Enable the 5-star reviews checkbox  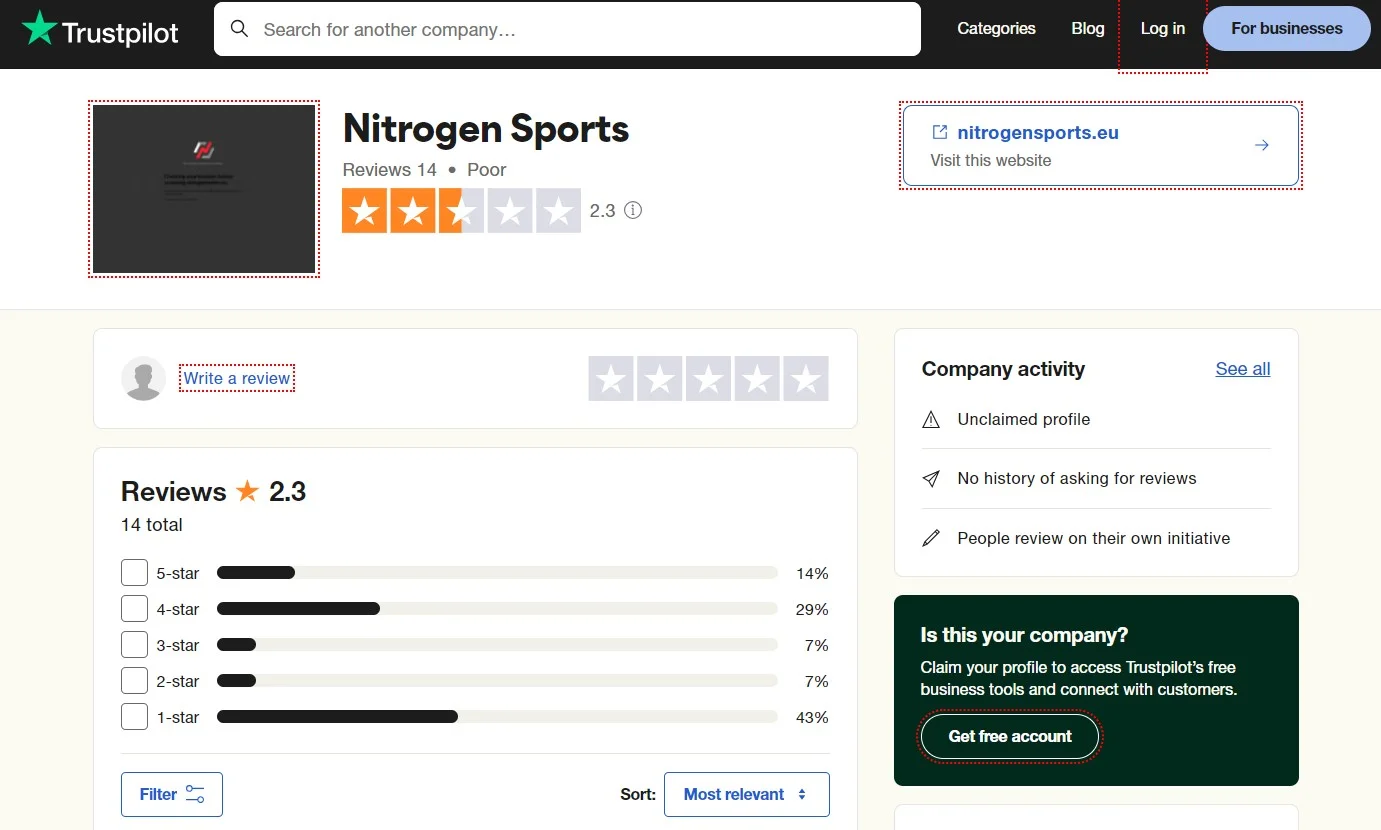point(134,572)
